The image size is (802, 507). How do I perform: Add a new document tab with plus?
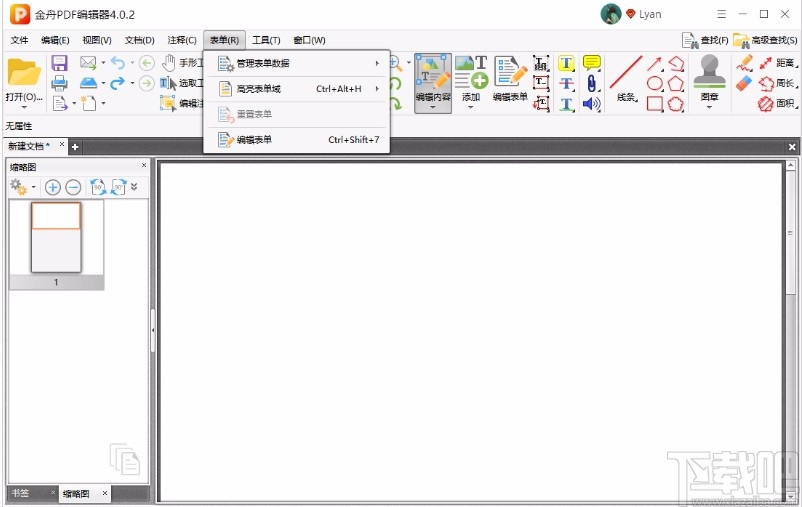[x=75, y=147]
